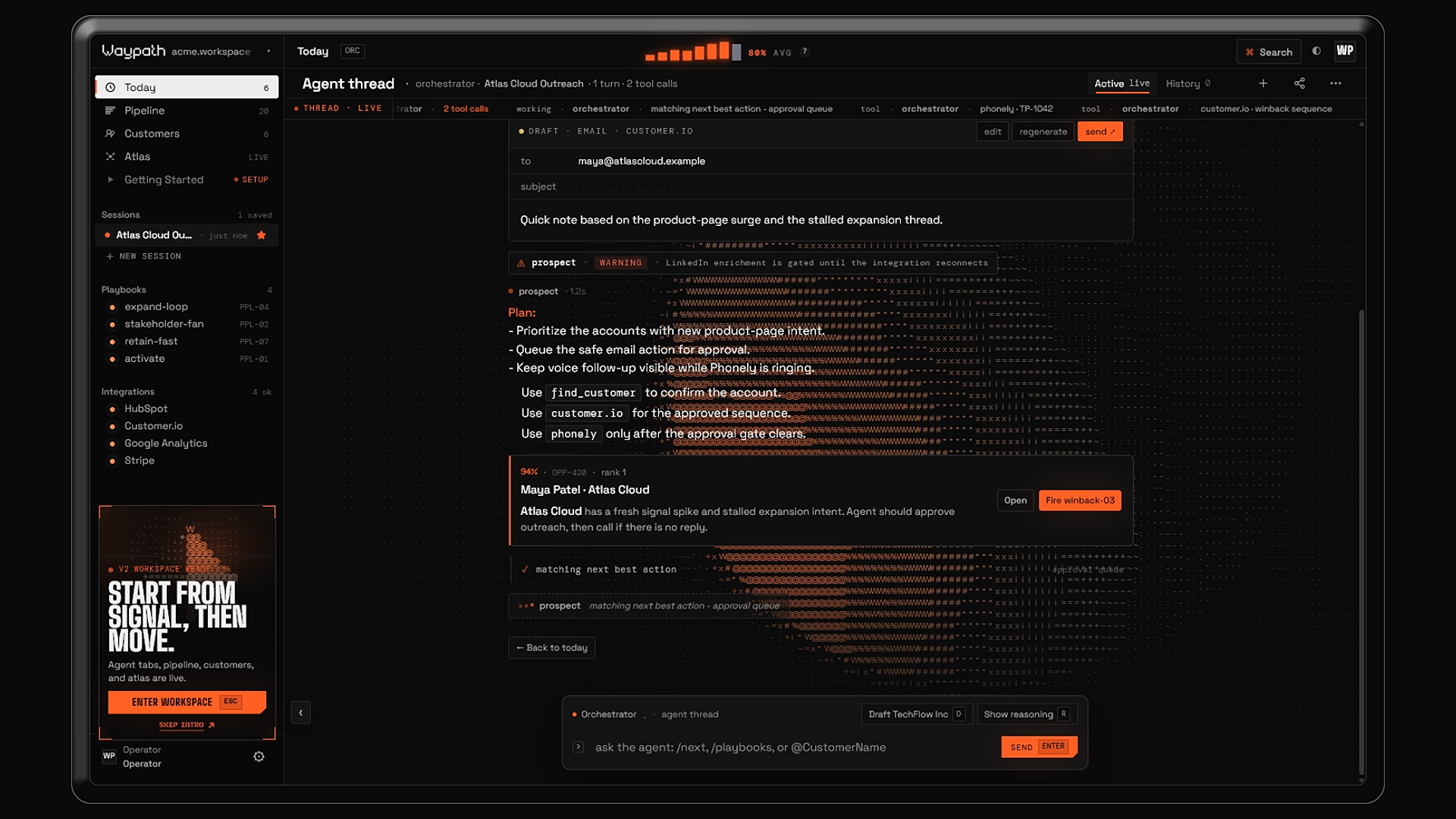Click the find_customer tool chip
The height and width of the screenshot is (819, 1456).
coord(593,393)
